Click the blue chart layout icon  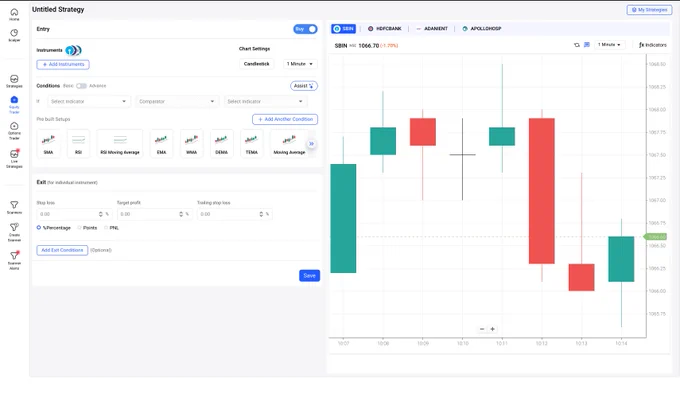(x=587, y=45)
